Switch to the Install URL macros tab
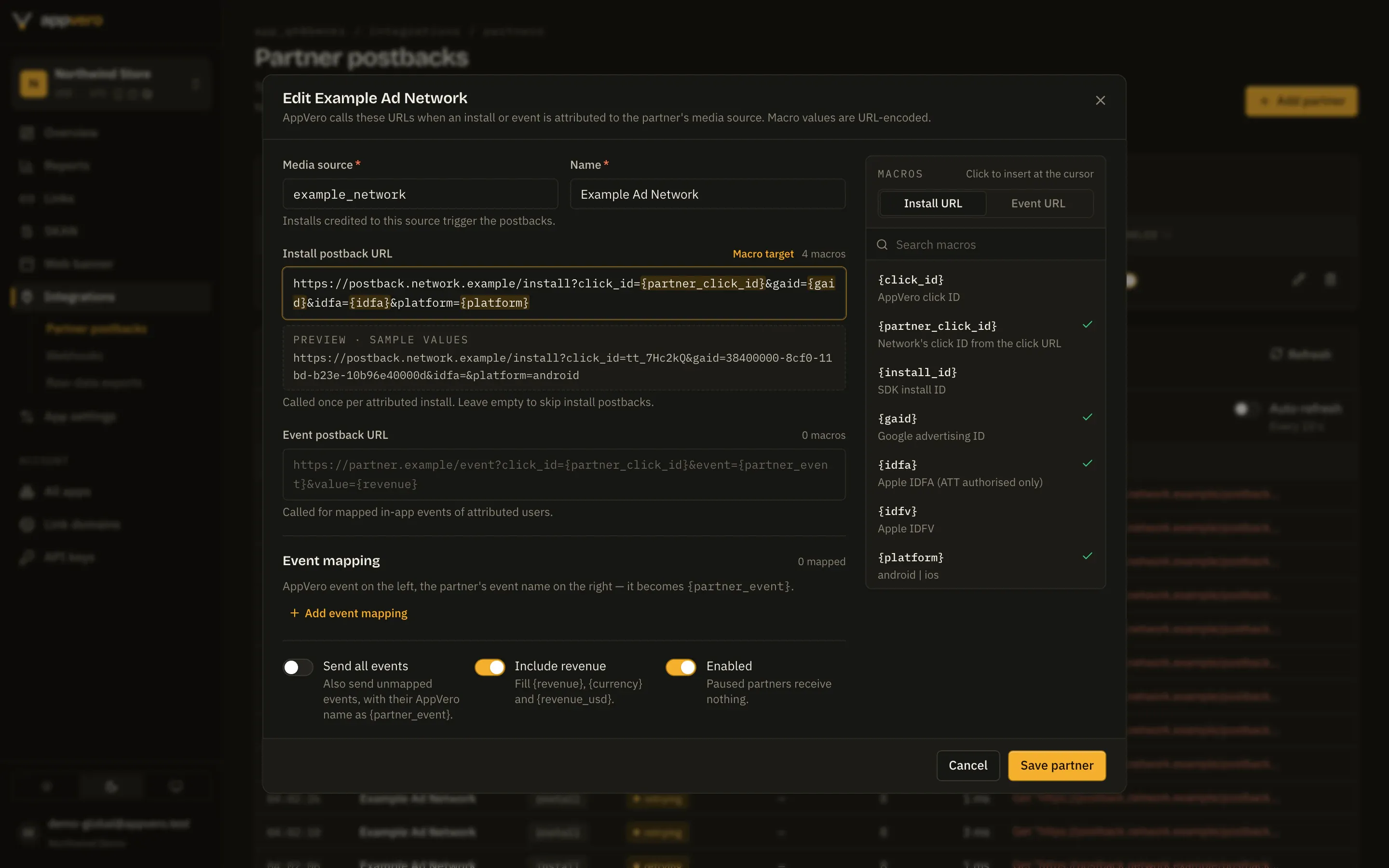1389x868 pixels. click(x=933, y=203)
